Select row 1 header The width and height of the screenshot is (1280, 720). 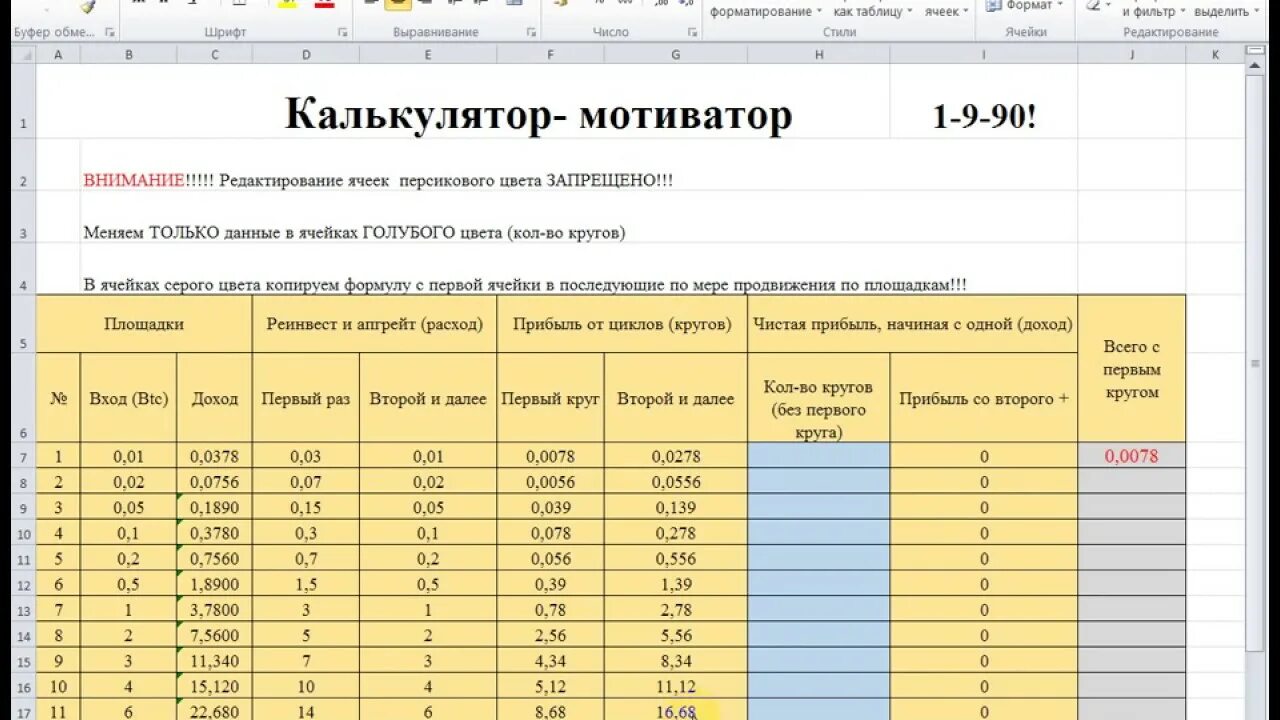pos(24,102)
